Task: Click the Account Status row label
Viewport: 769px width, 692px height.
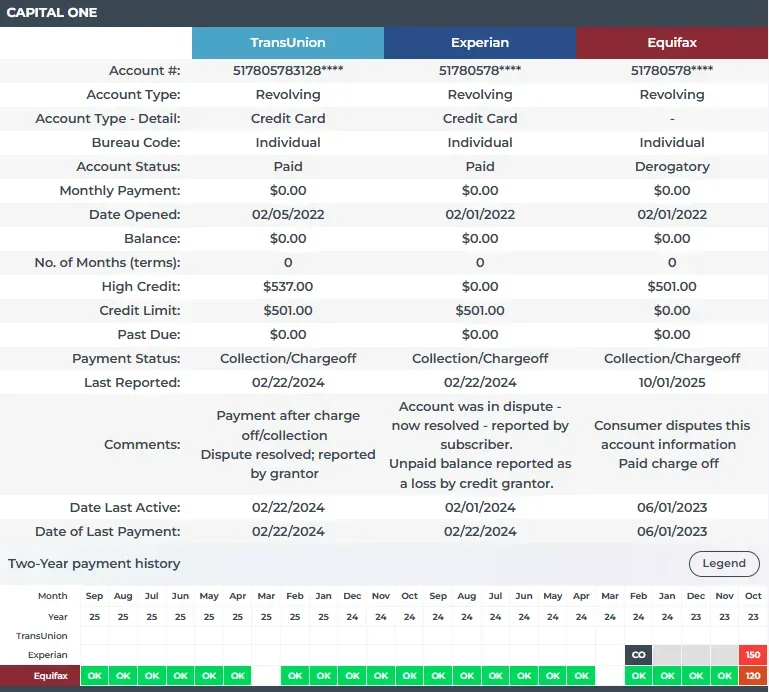Action: pos(128,167)
